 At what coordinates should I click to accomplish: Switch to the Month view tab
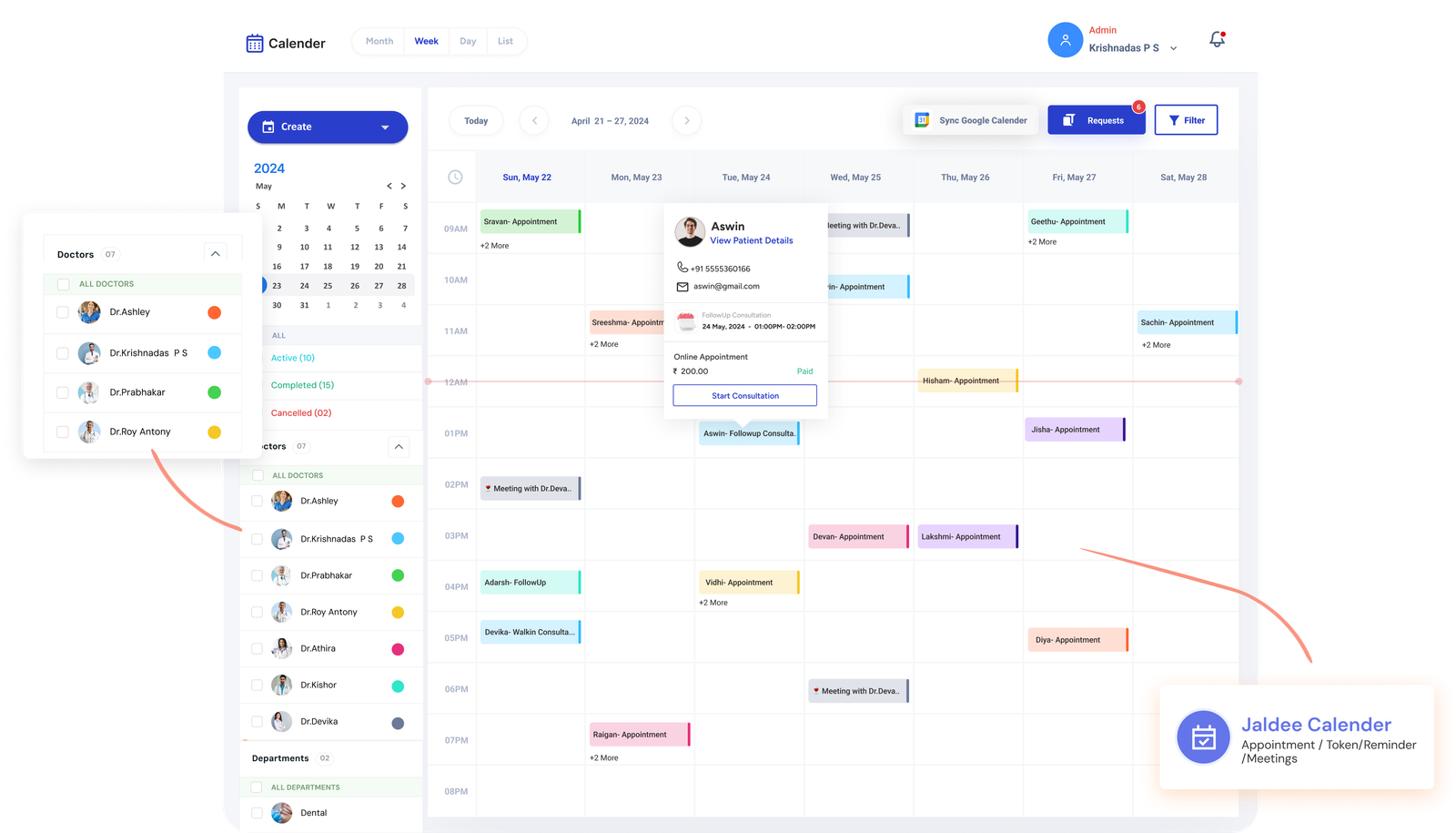tap(379, 41)
